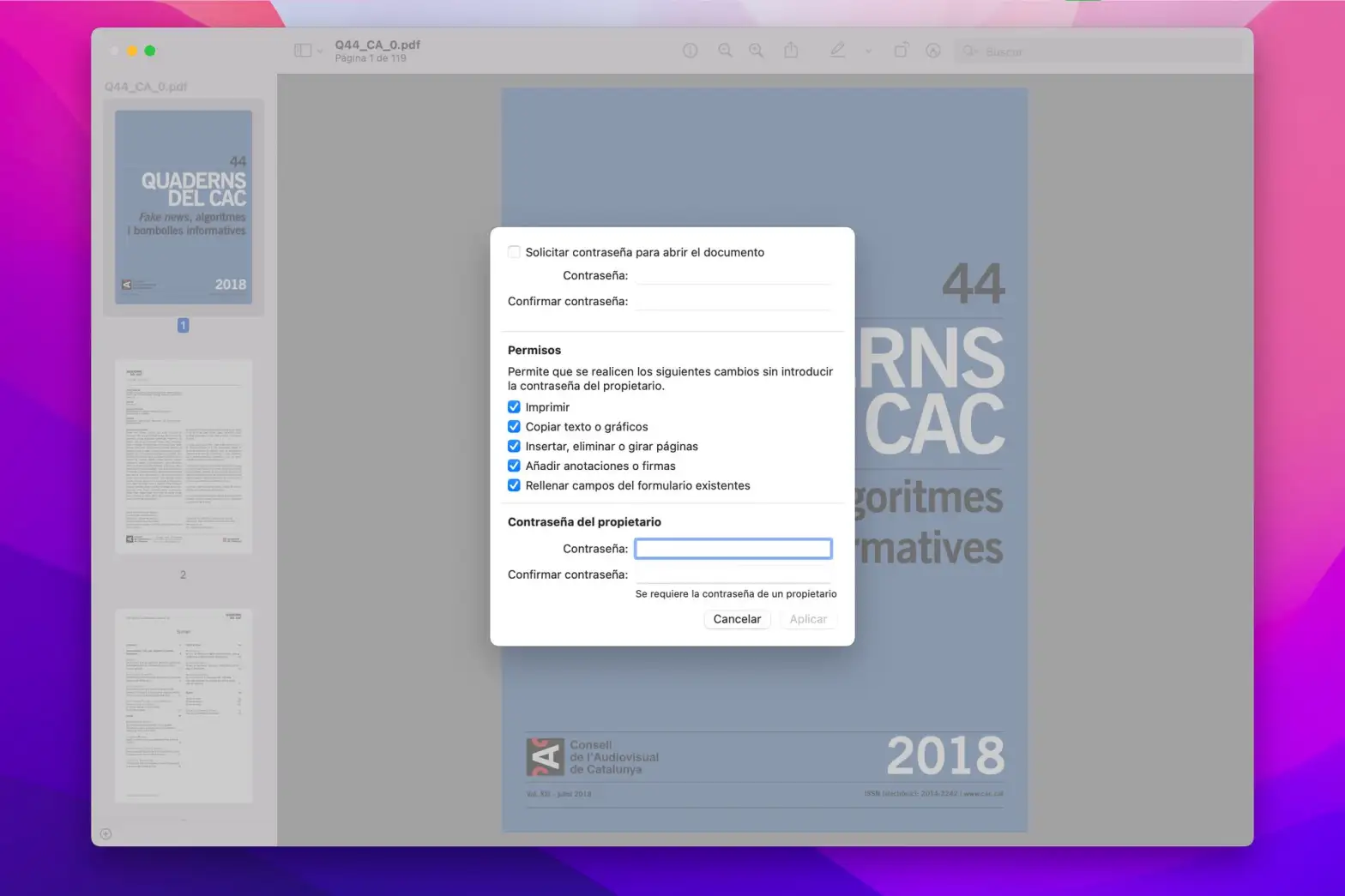Open the highlight color dropdown arrow
The image size is (1345, 896).
point(868,51)
